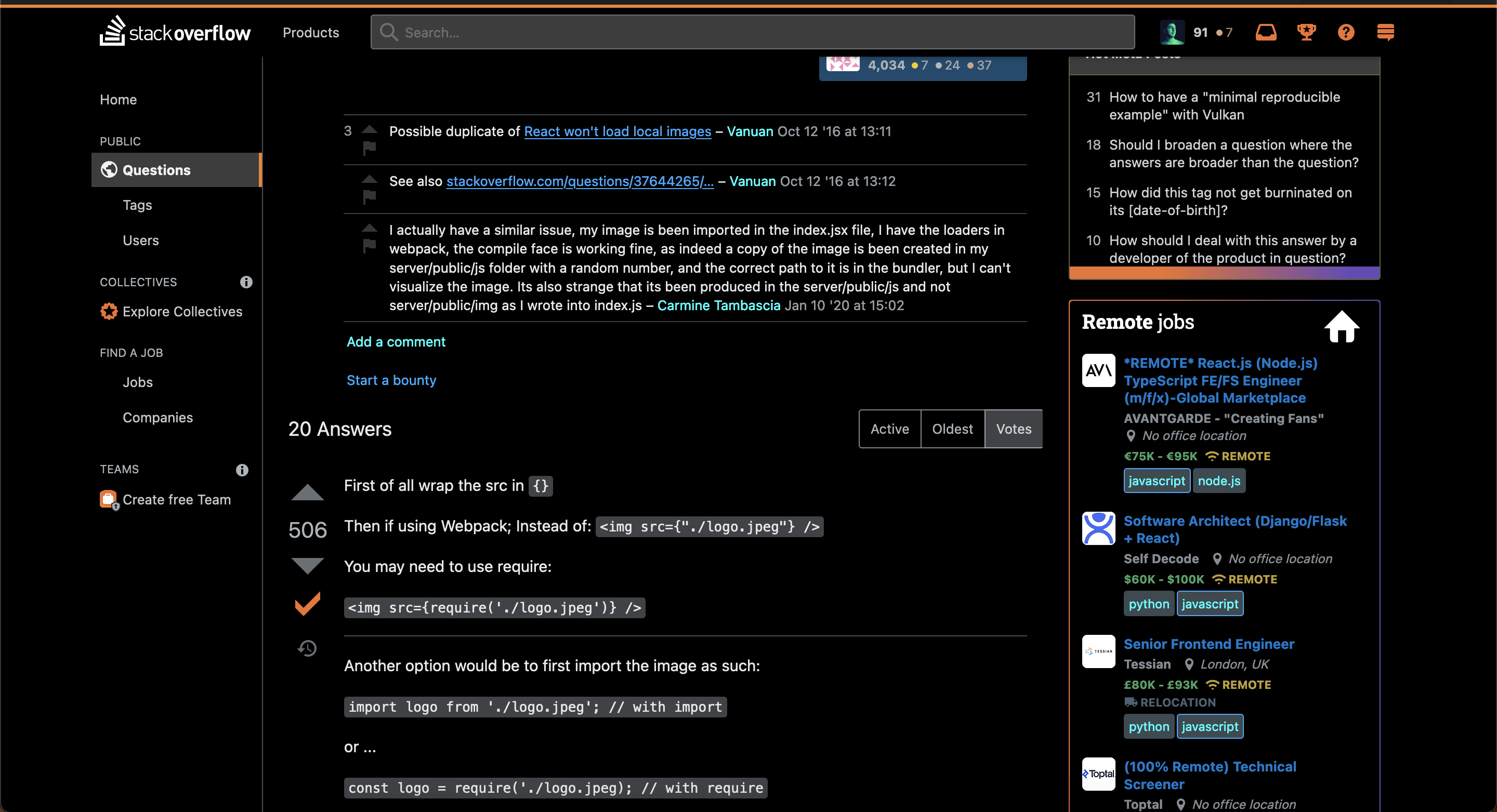Open the achievements trophy icon
Viewport: 1497px width, 812px height.
tap(1306, 32)
